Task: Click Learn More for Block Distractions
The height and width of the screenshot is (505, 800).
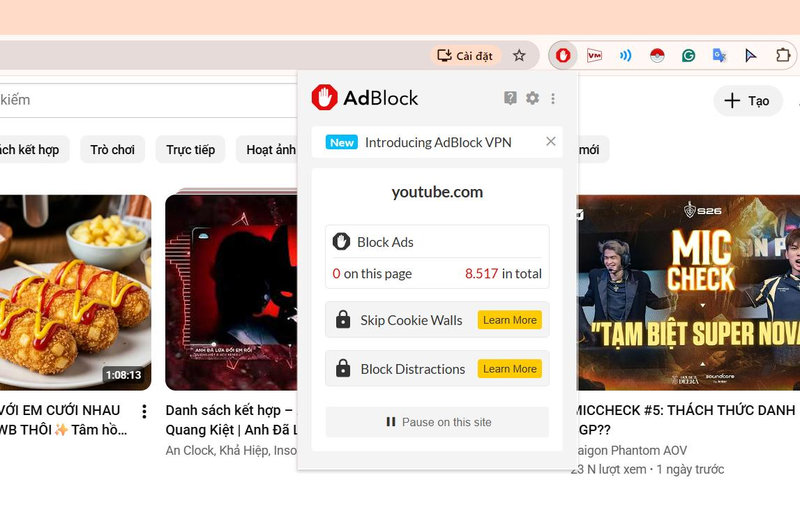Action: (x=510, y=368)
